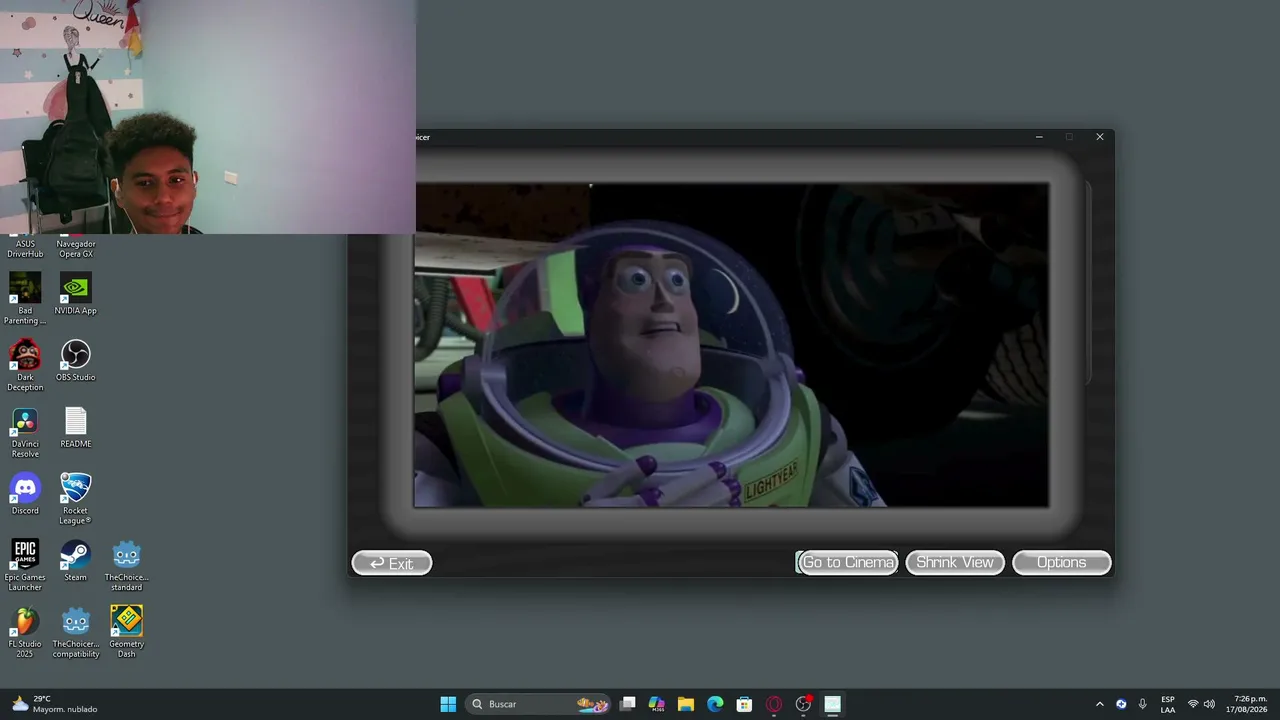The width and height of the screenshot is (1280, 720).
Task: Open Microsoft Store from the taskbar
Action: [x=744, y=704]
